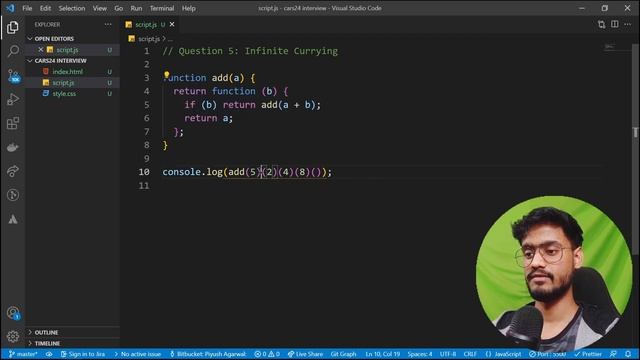The image size is (640, 360).
Task: Open the Docker view in activity bar
Action: point(13,147)
